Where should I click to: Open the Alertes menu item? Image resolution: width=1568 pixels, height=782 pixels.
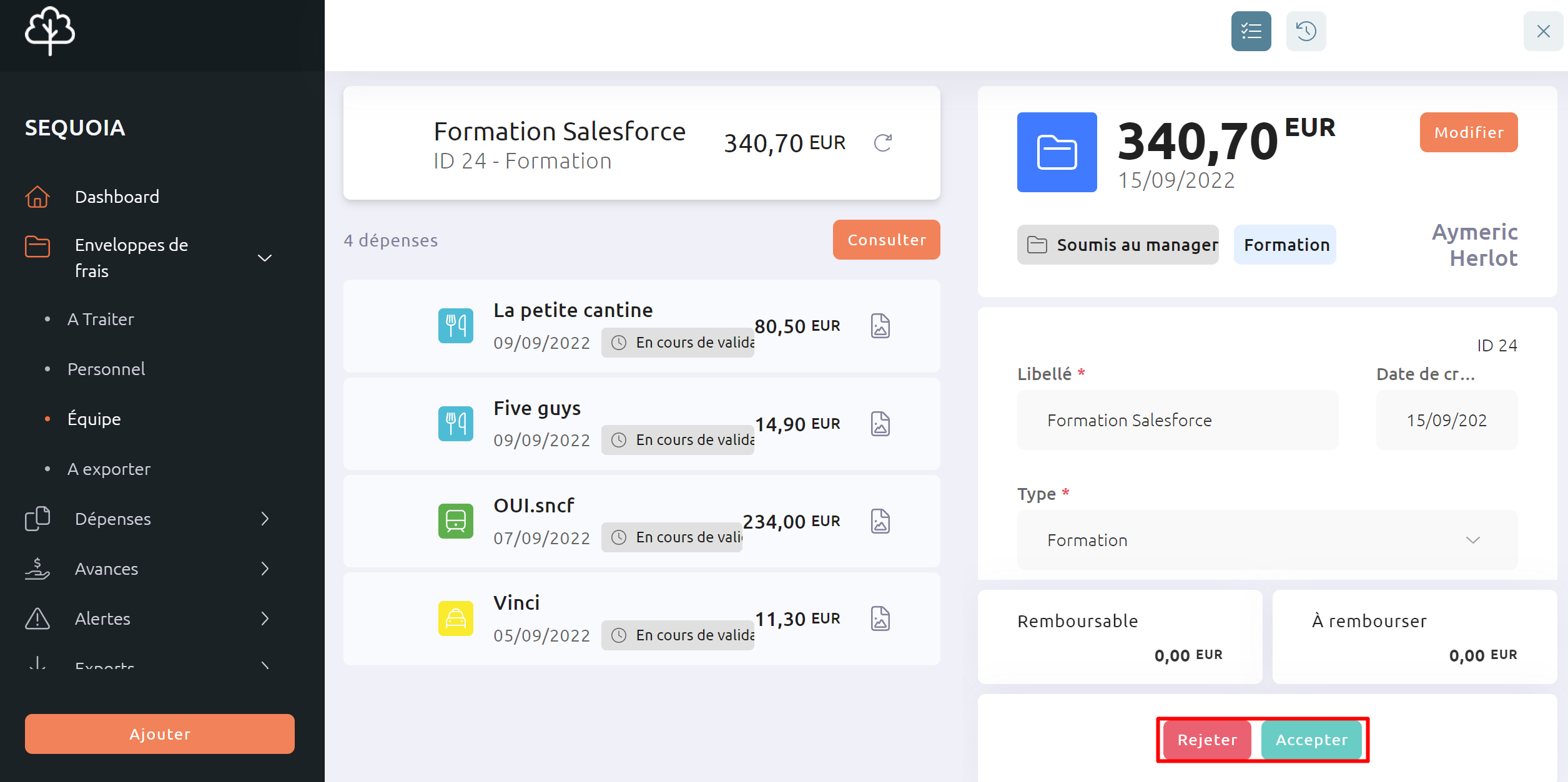tap(102, 618)
